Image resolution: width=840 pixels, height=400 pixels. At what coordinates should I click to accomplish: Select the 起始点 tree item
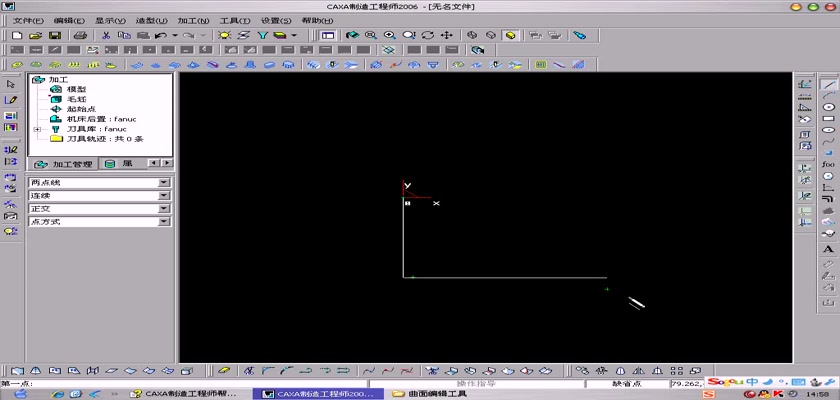(x=81, y=109)
